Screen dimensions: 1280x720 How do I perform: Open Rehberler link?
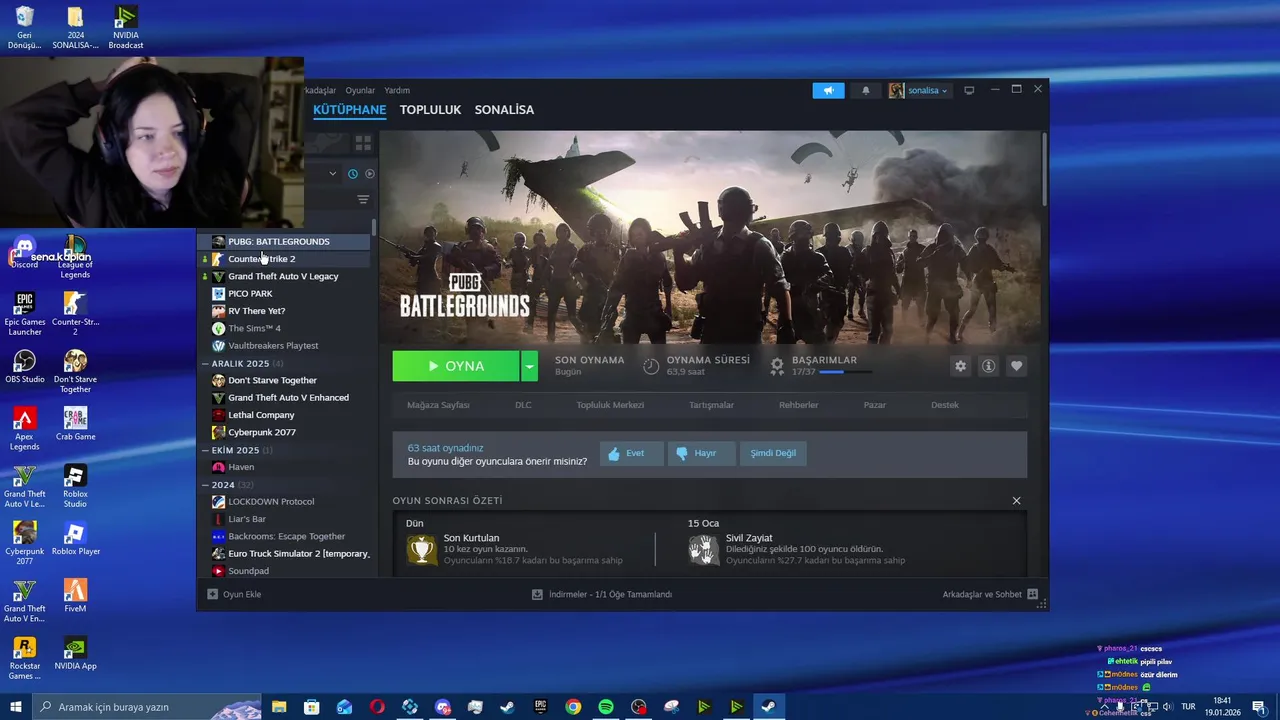point(798,405)
